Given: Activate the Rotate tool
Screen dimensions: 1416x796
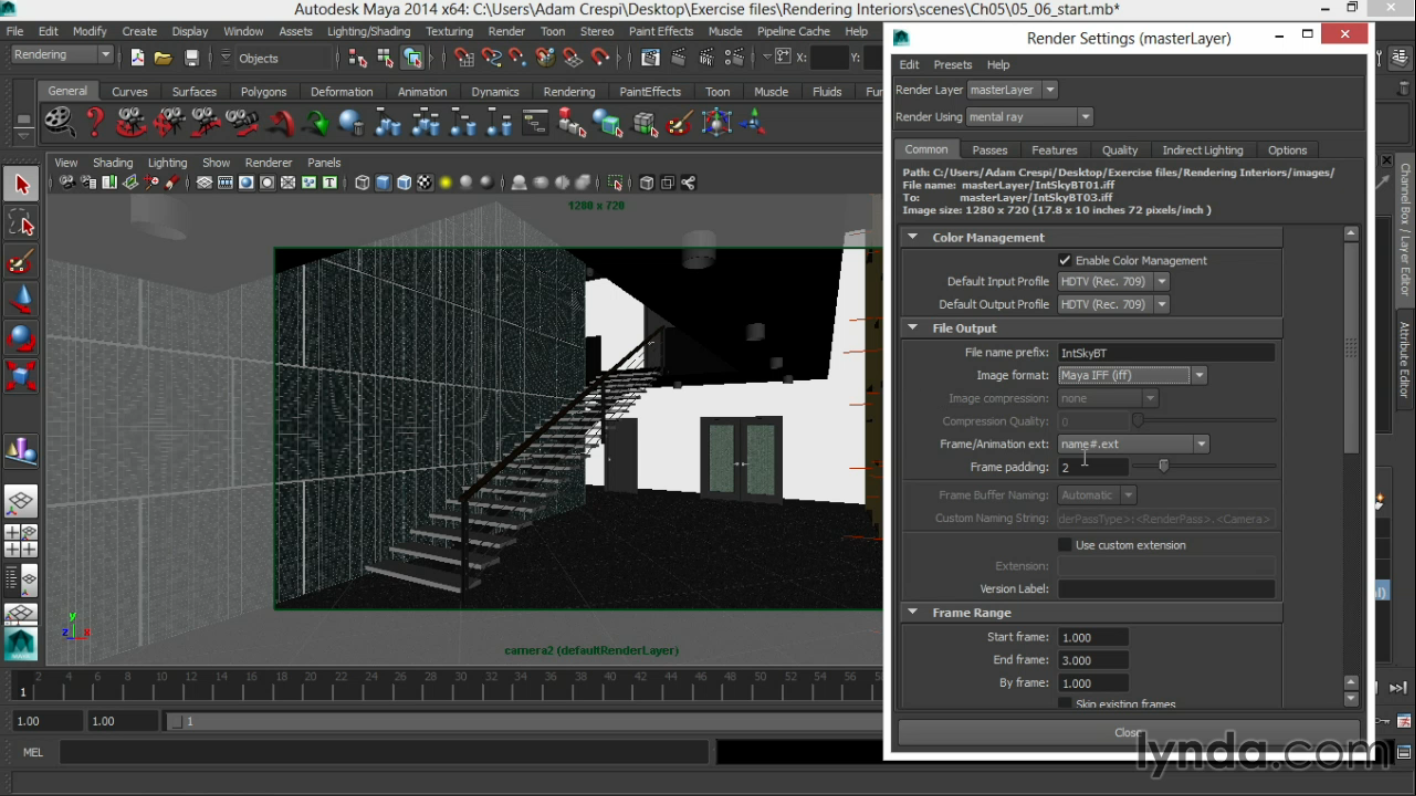Looking at the screenshot, I should pyautogui.click(x=21, y=338).
